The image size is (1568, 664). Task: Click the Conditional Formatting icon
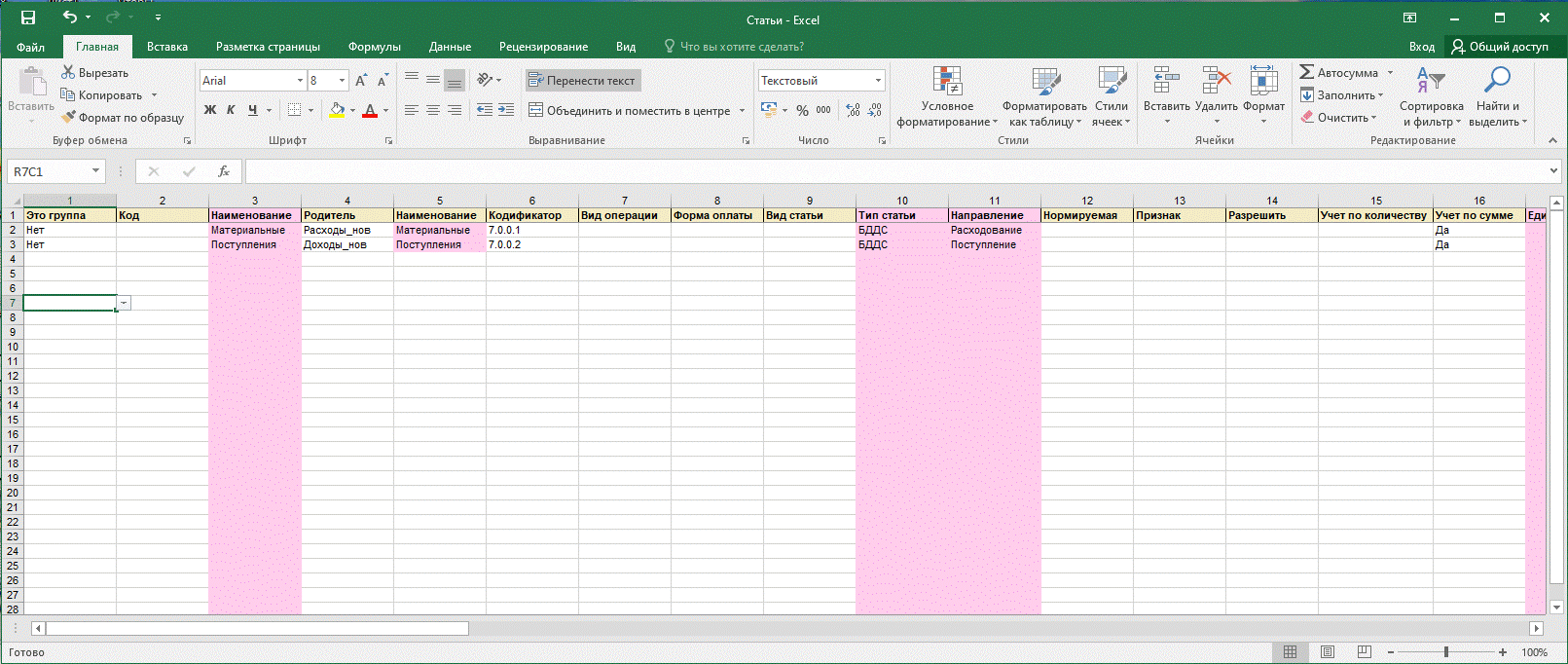(x=946, y=83)
